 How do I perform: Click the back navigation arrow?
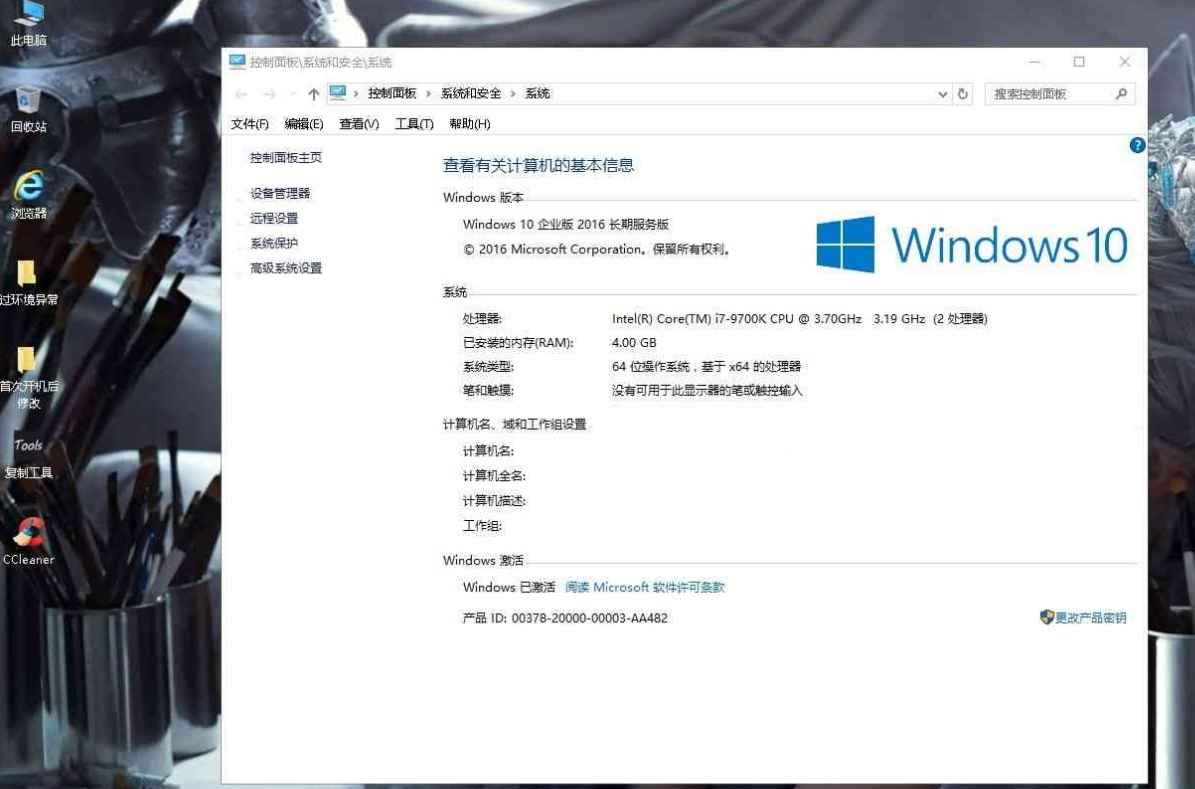(x=241, y=93)
